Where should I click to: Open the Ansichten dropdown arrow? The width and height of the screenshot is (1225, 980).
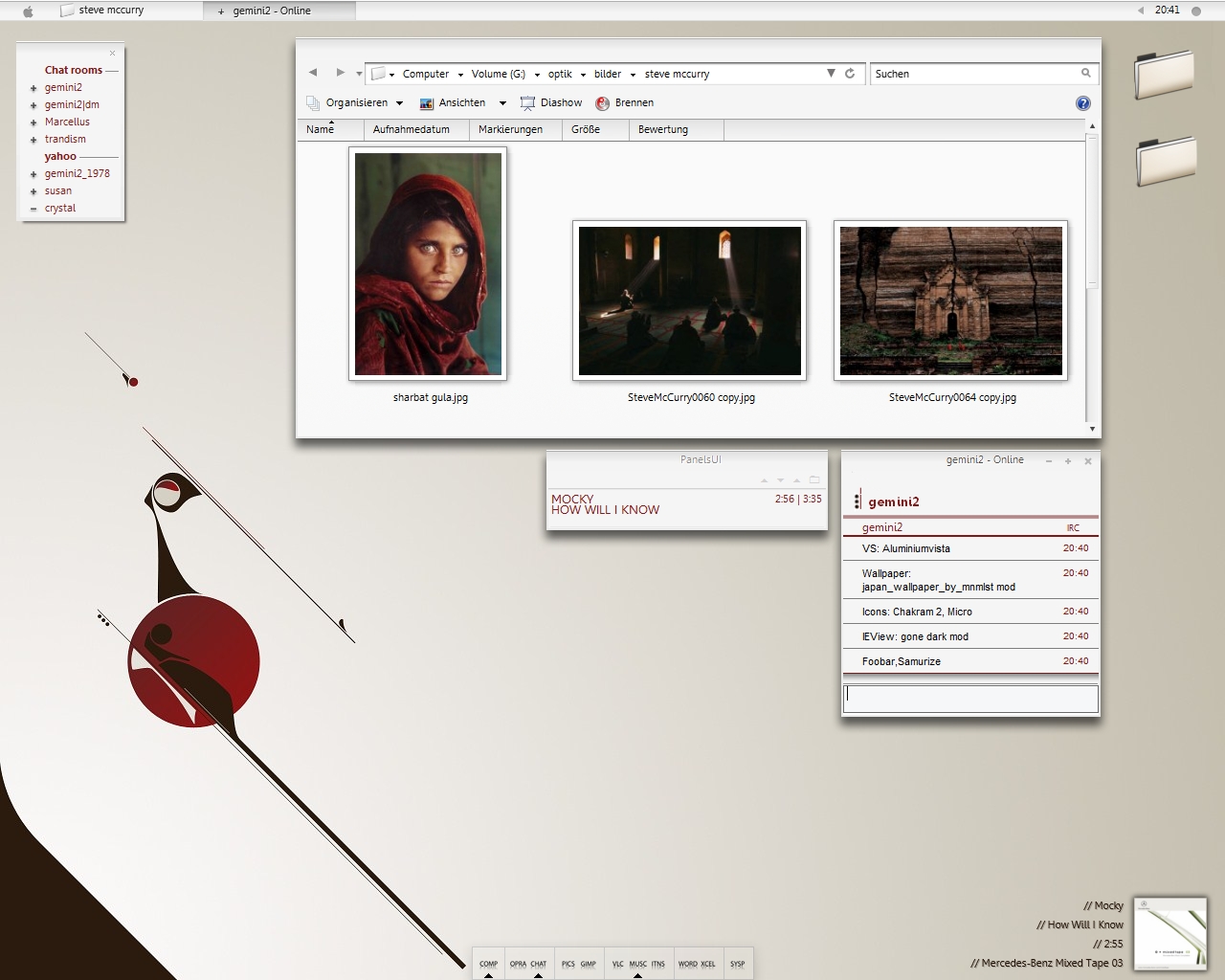(502, 103)
